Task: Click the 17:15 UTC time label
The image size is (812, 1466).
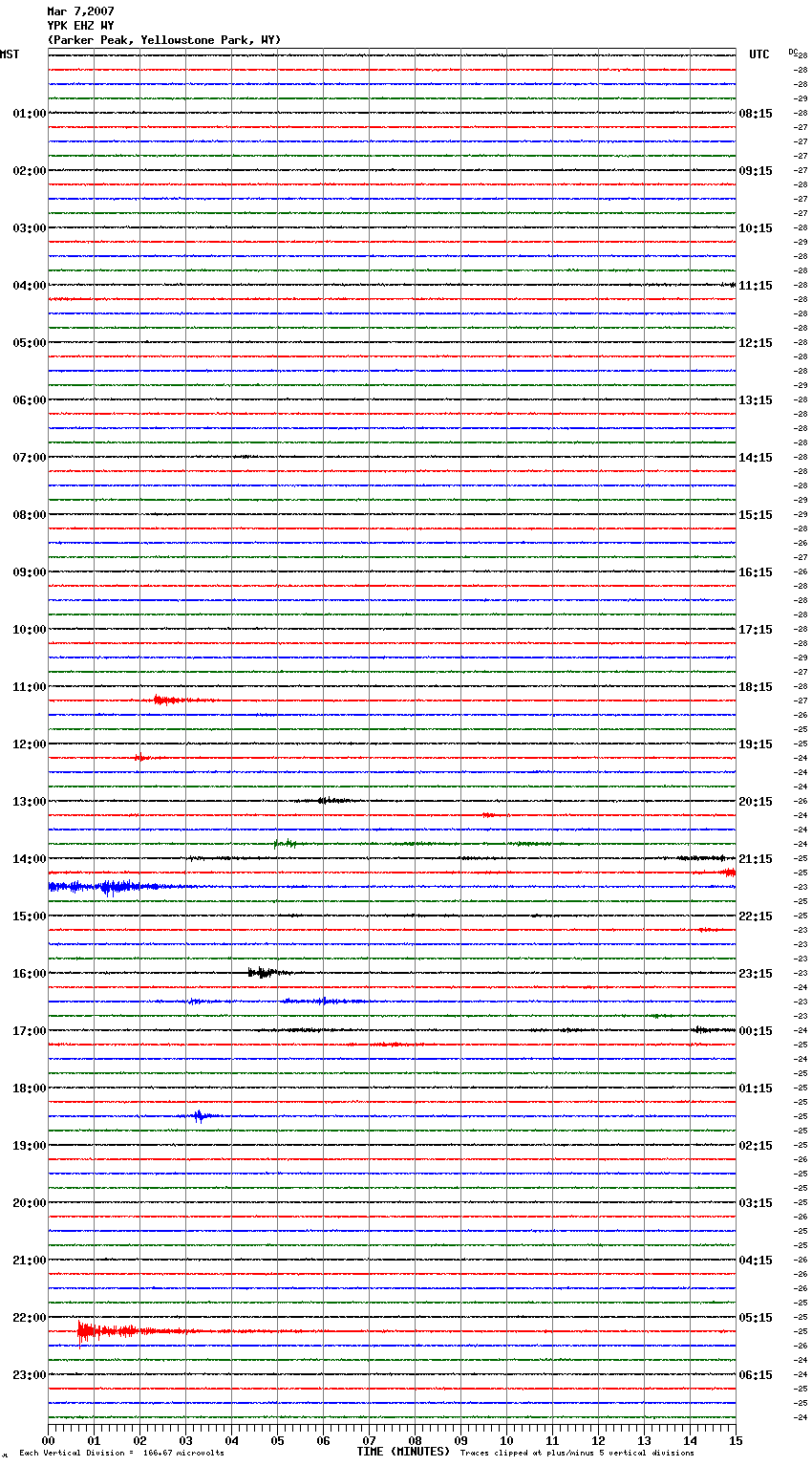Action: pyautogui.click(x=756, y=630)
